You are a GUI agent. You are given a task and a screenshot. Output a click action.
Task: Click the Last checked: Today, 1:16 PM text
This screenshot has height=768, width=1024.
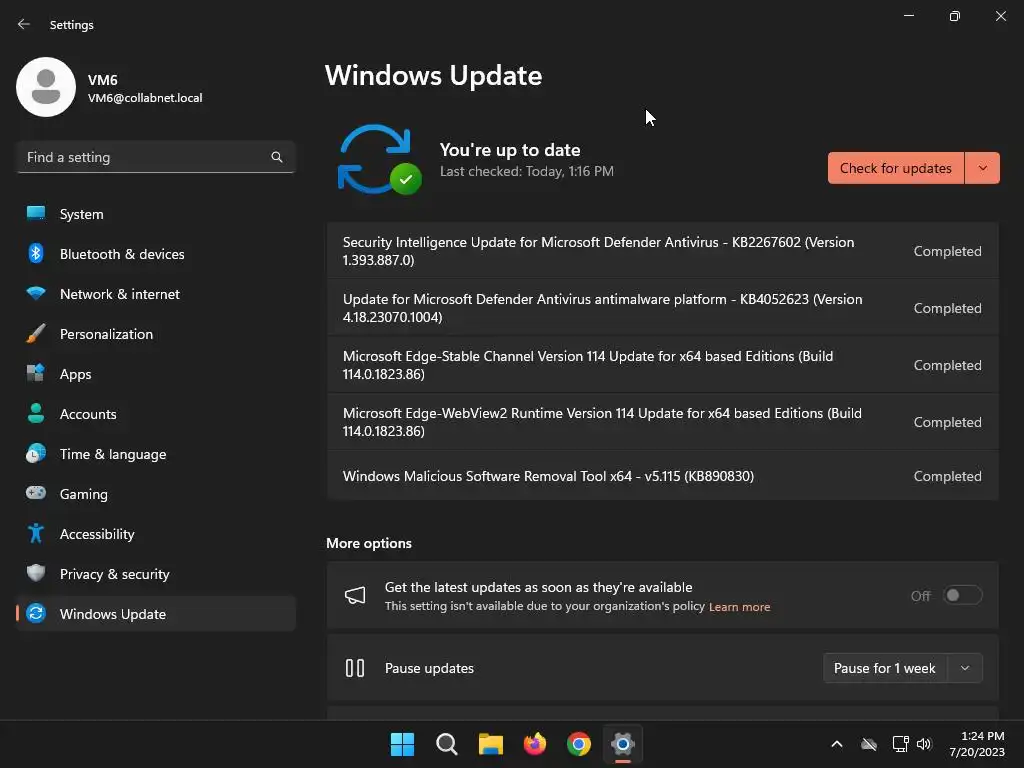(x=526, y=171)
